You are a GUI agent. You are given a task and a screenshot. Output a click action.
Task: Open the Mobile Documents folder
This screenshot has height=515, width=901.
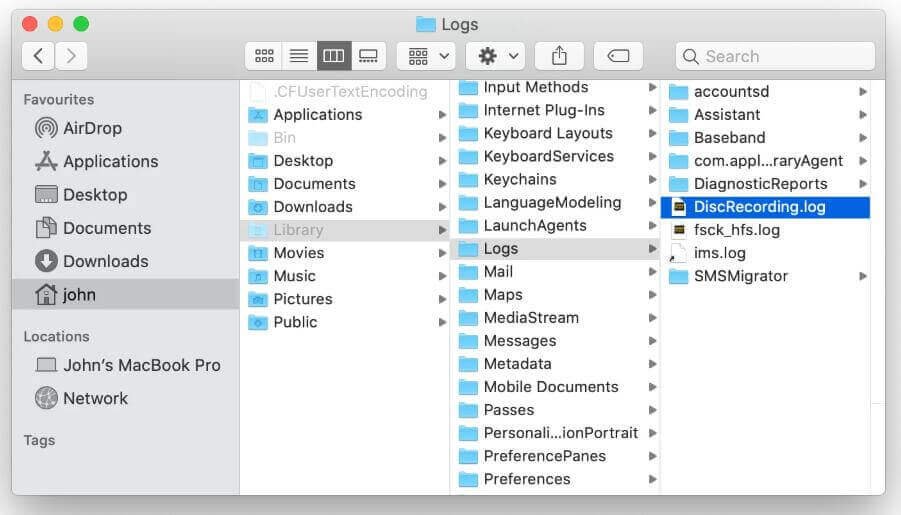pyautogui.click(x=556, y=387)
